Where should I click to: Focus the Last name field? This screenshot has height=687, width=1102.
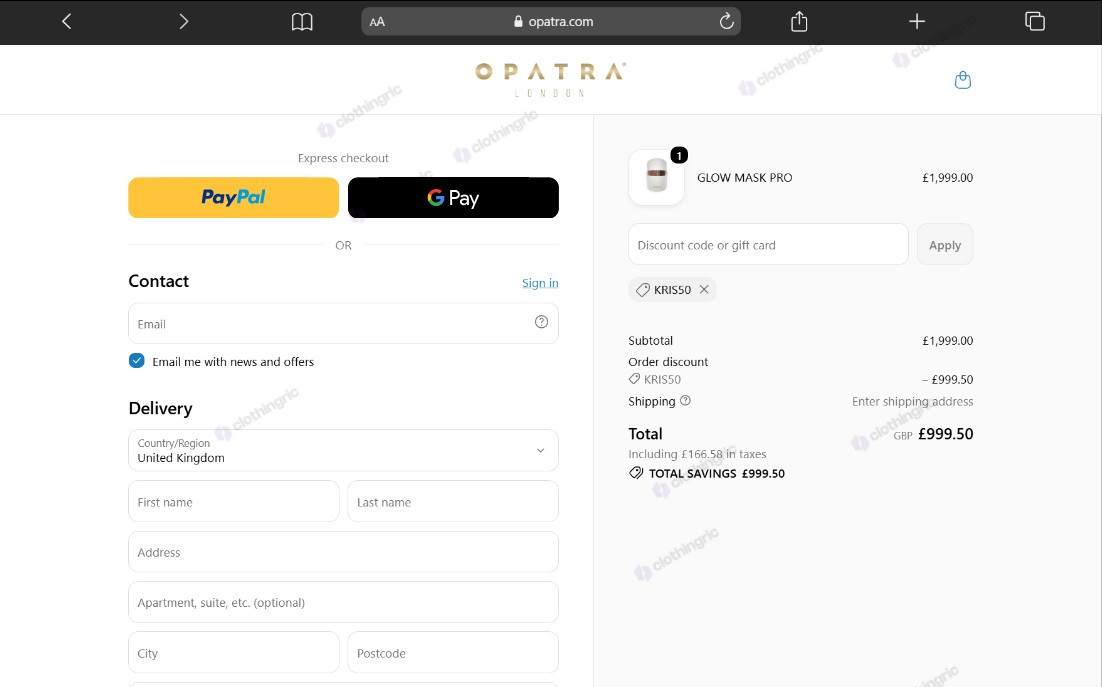(x=453, y=502)
